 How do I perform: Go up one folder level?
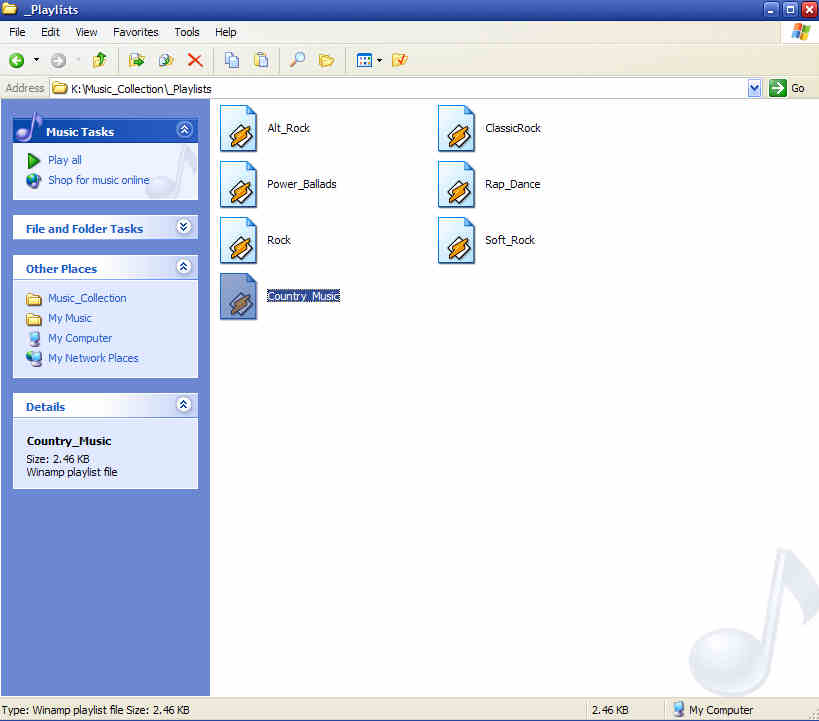pos(99,60)
